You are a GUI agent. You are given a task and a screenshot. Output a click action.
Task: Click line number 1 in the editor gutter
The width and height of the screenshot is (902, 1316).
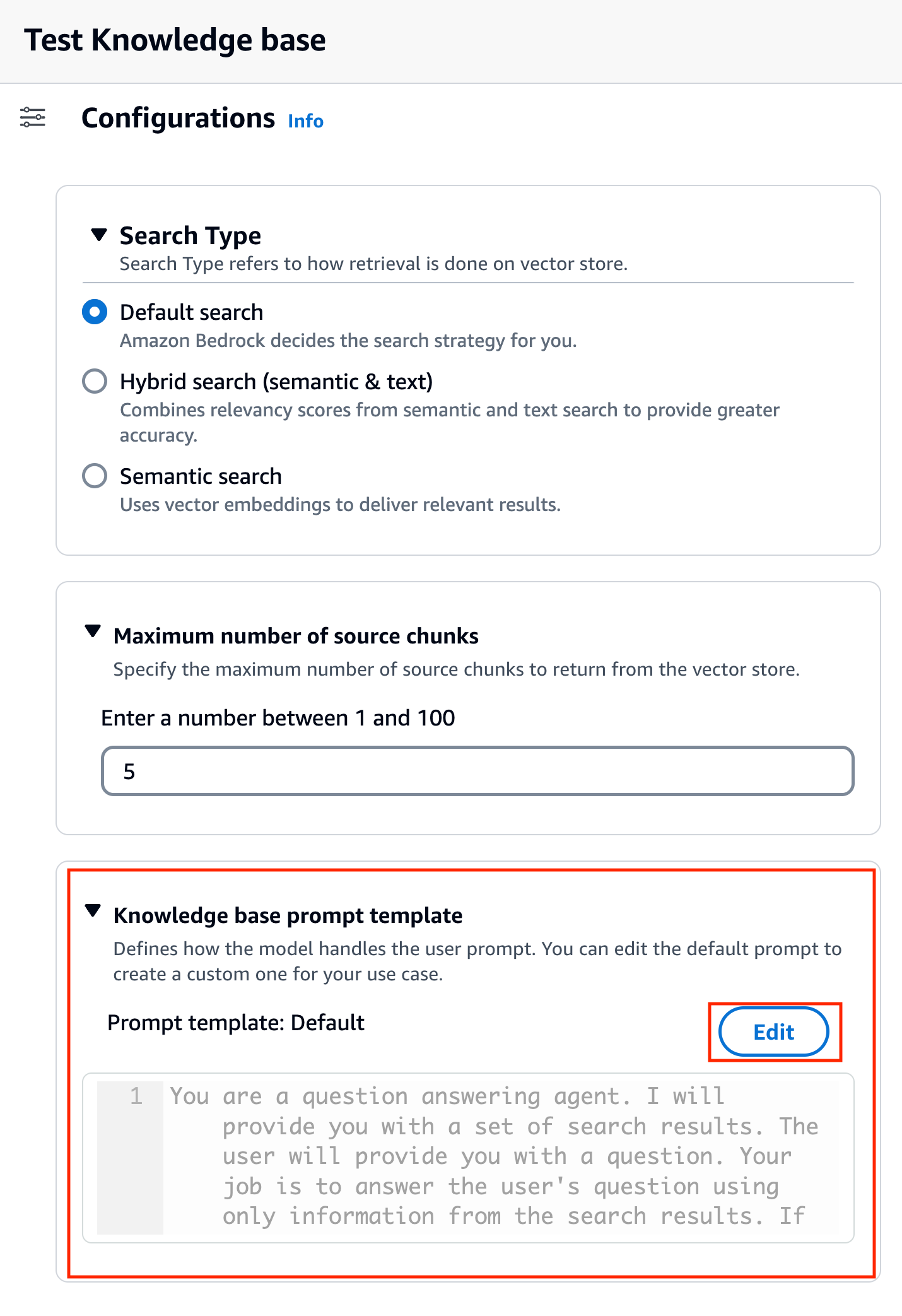(x=136, y=1096)
